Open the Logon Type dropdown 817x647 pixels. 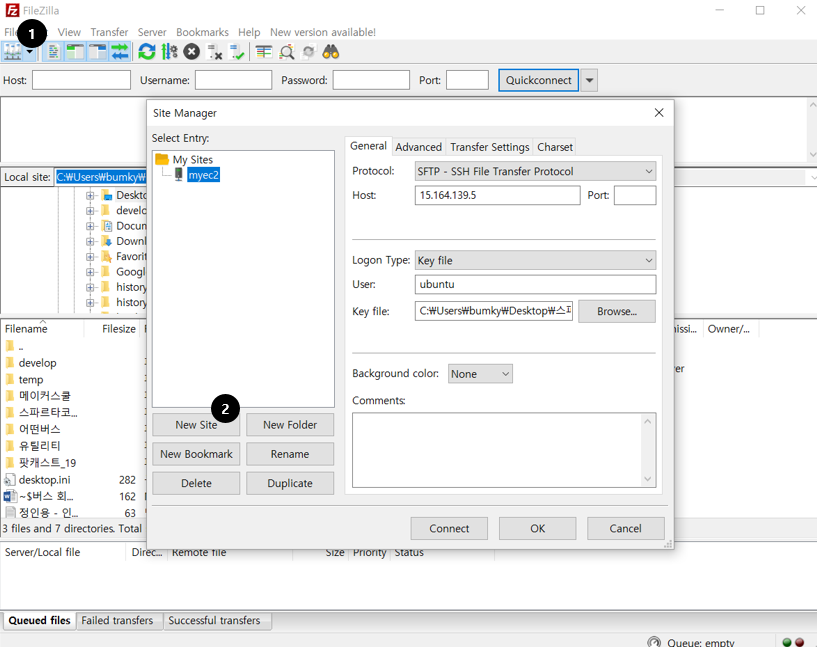535,260
